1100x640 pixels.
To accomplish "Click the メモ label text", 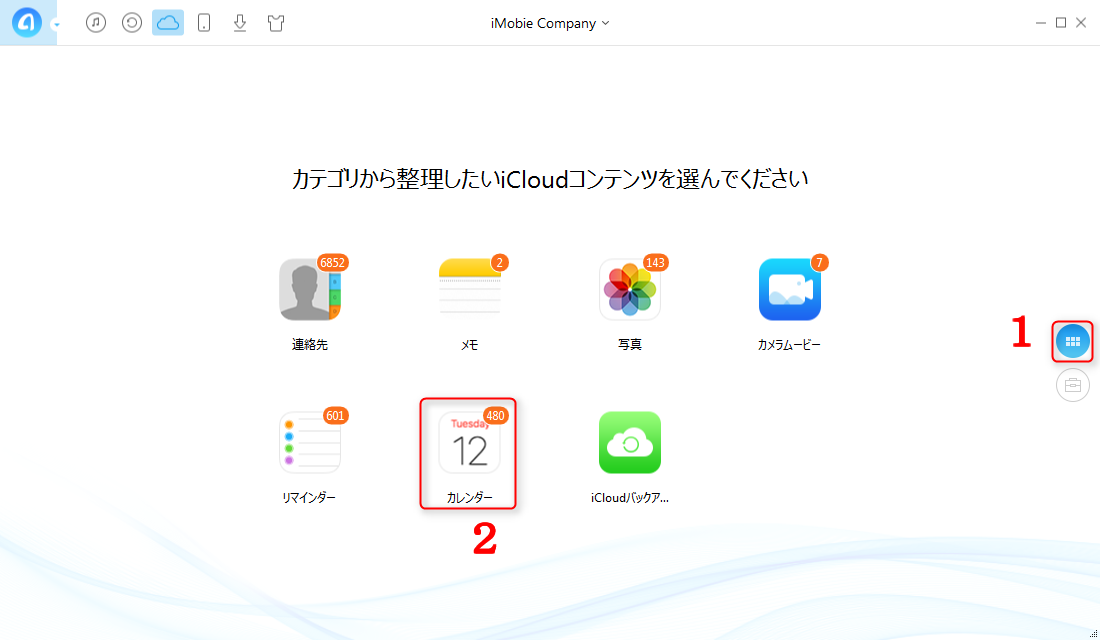I will (469, 345).
